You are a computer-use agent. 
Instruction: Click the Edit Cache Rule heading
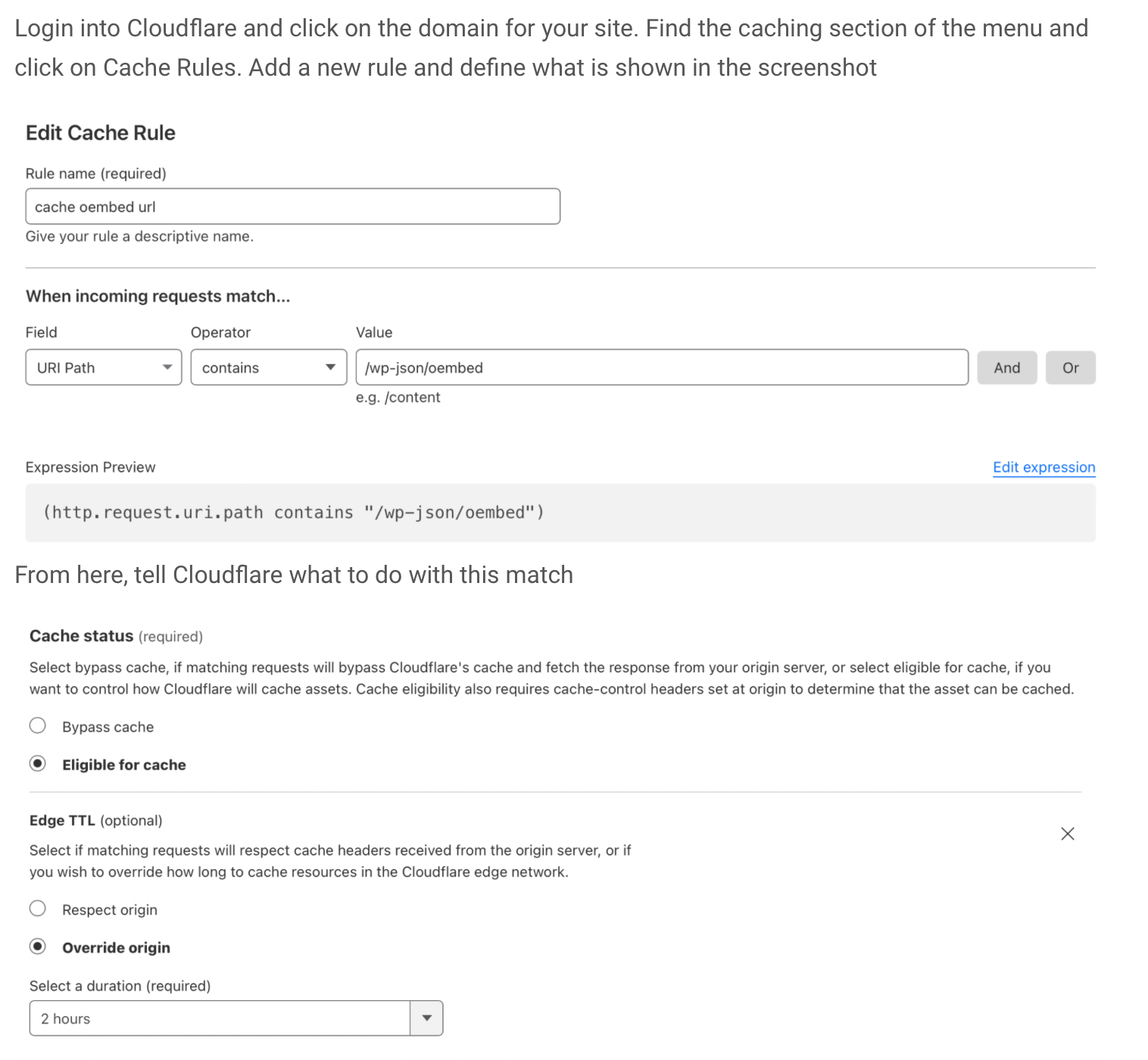101,133
